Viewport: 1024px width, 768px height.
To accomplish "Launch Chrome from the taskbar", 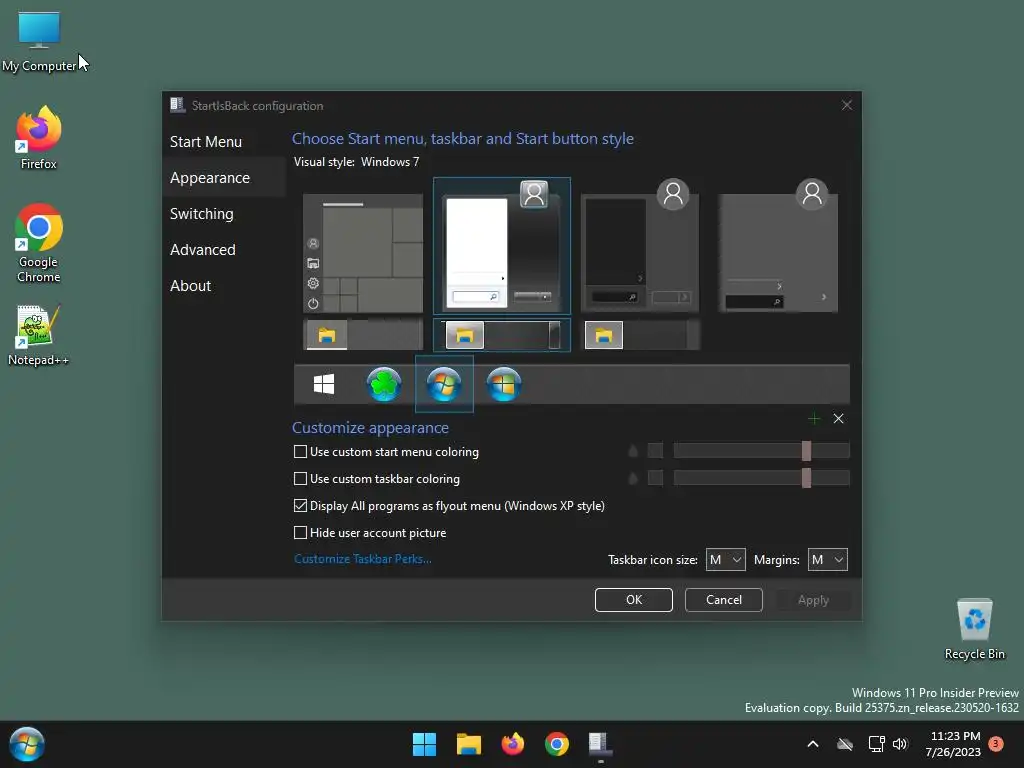I will click(556, 744).
